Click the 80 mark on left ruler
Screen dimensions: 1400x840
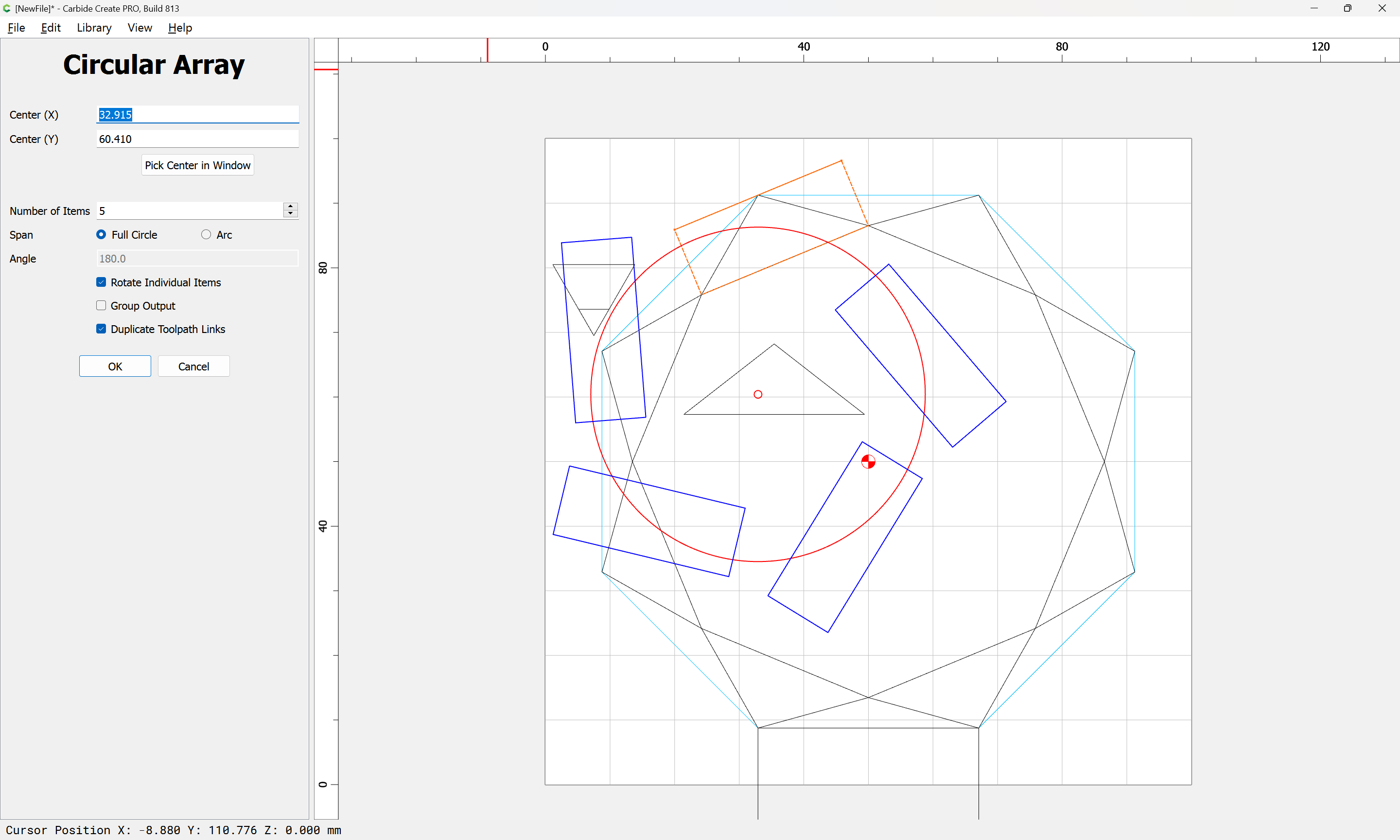tap(323, 268)
